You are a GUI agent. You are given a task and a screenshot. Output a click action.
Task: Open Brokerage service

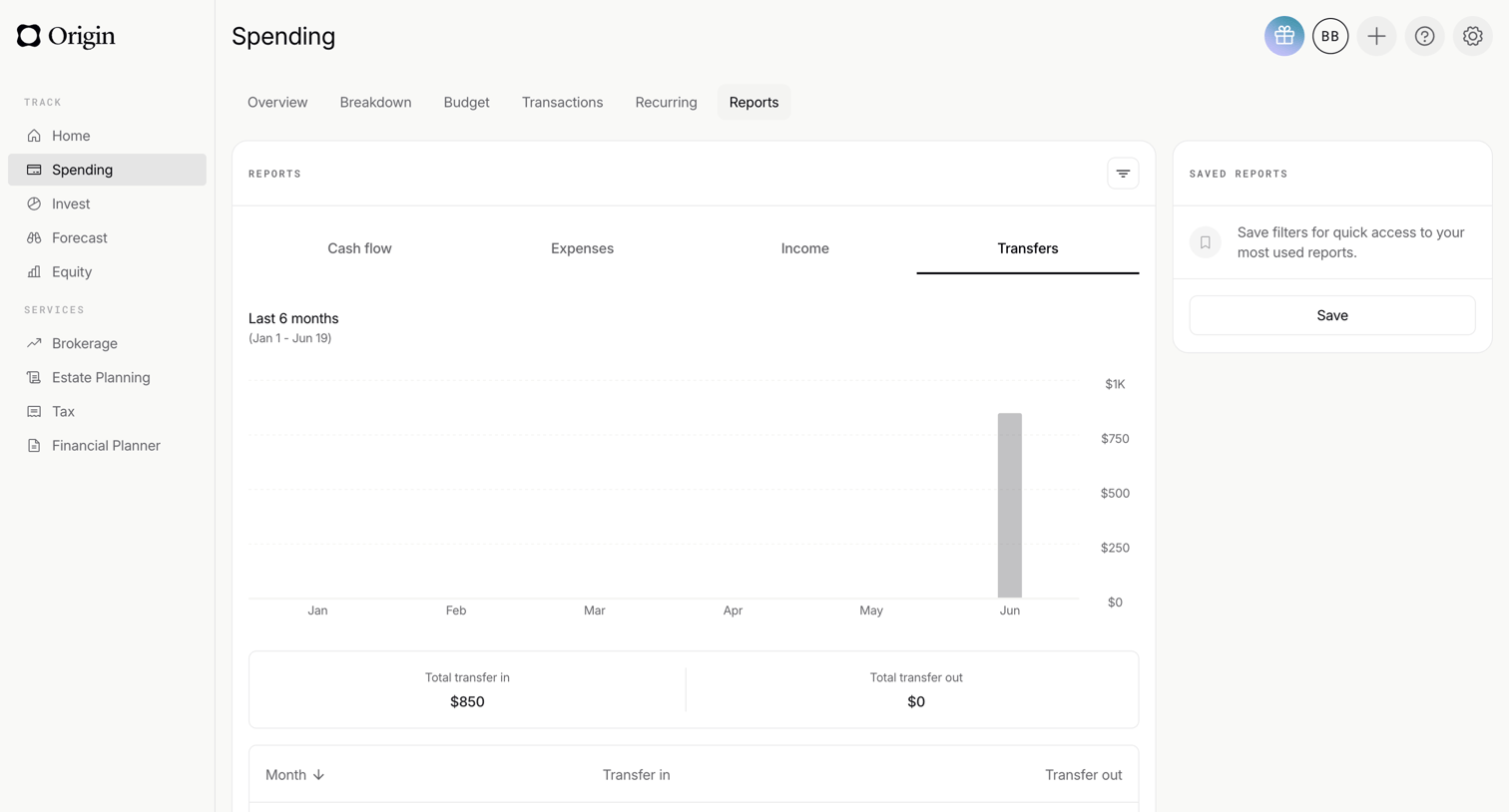(x=107, y=343)
